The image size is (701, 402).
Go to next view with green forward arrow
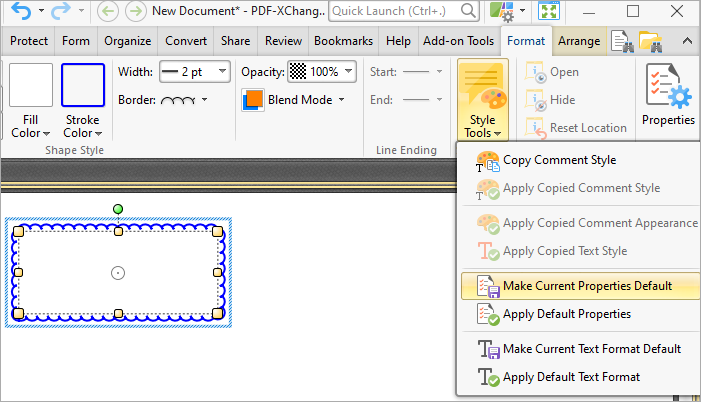point(135,11)
